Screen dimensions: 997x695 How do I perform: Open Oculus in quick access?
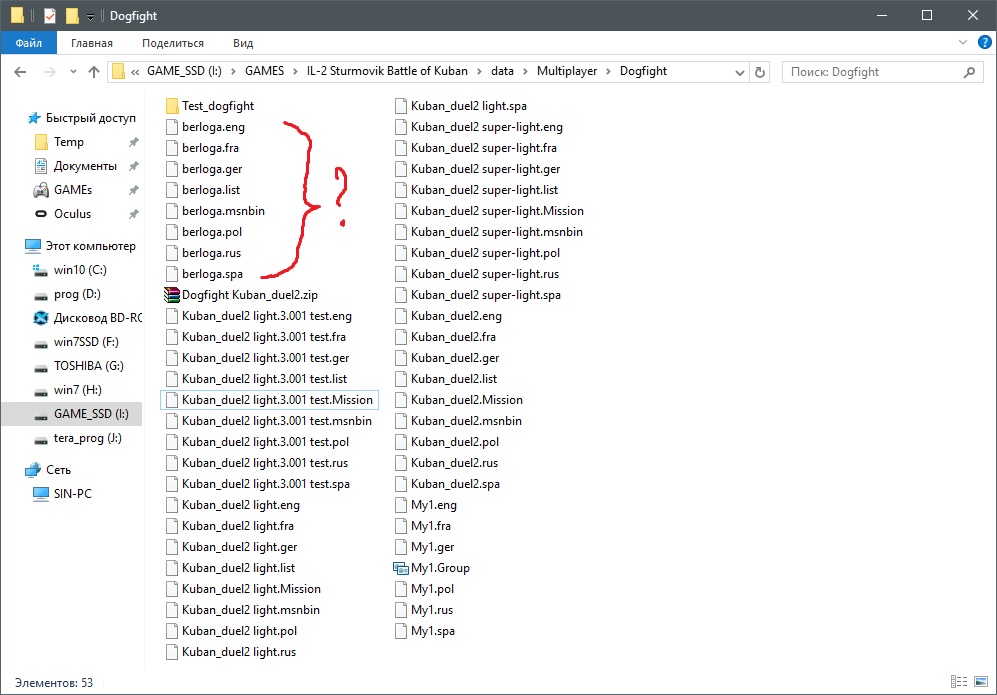click(72, 214)
